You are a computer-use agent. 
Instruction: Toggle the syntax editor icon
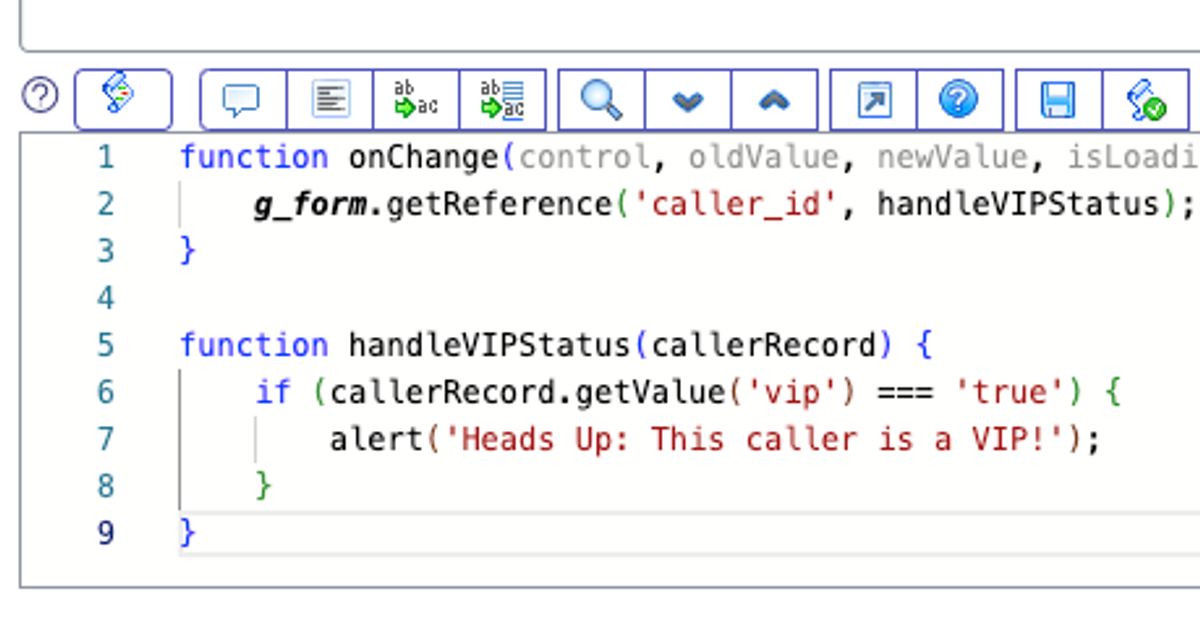click(x=123, y=100)
